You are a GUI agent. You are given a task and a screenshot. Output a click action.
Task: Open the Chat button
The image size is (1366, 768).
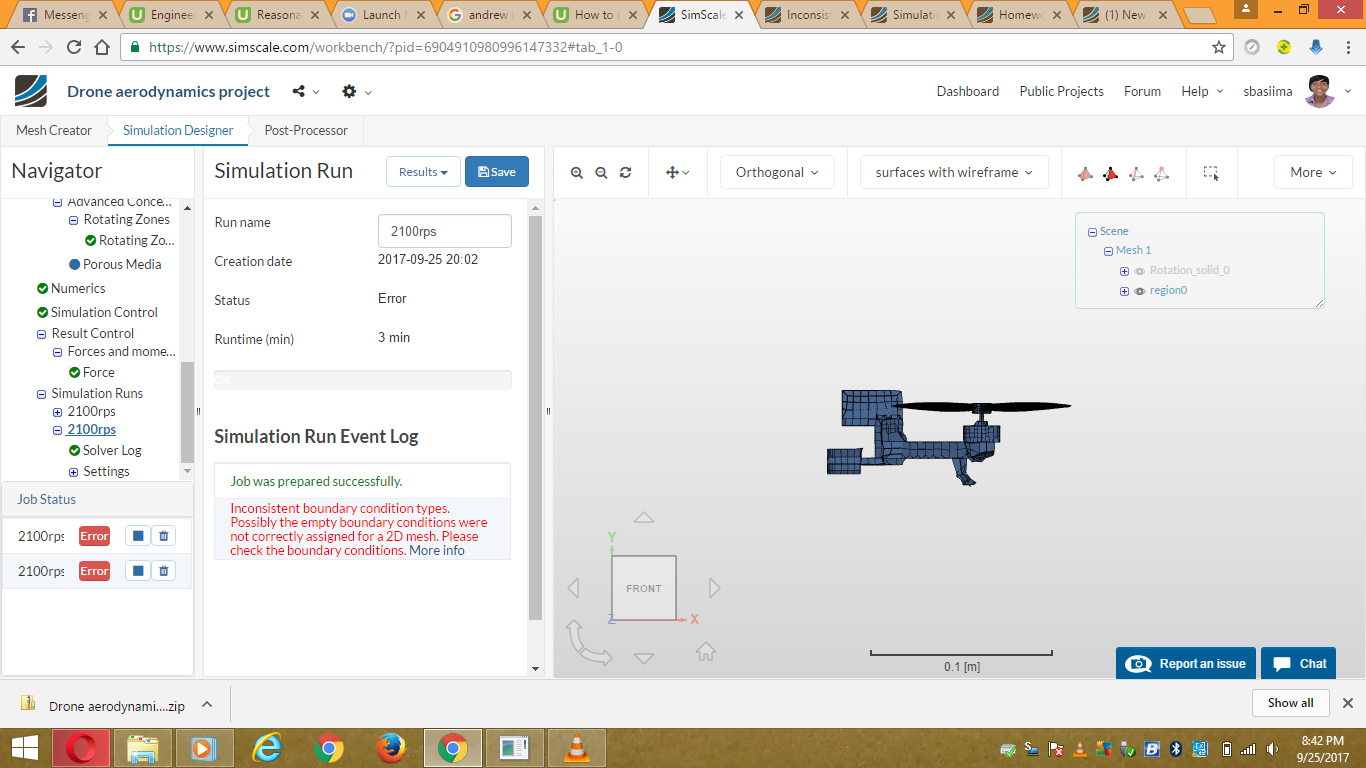click(1299, 664)
